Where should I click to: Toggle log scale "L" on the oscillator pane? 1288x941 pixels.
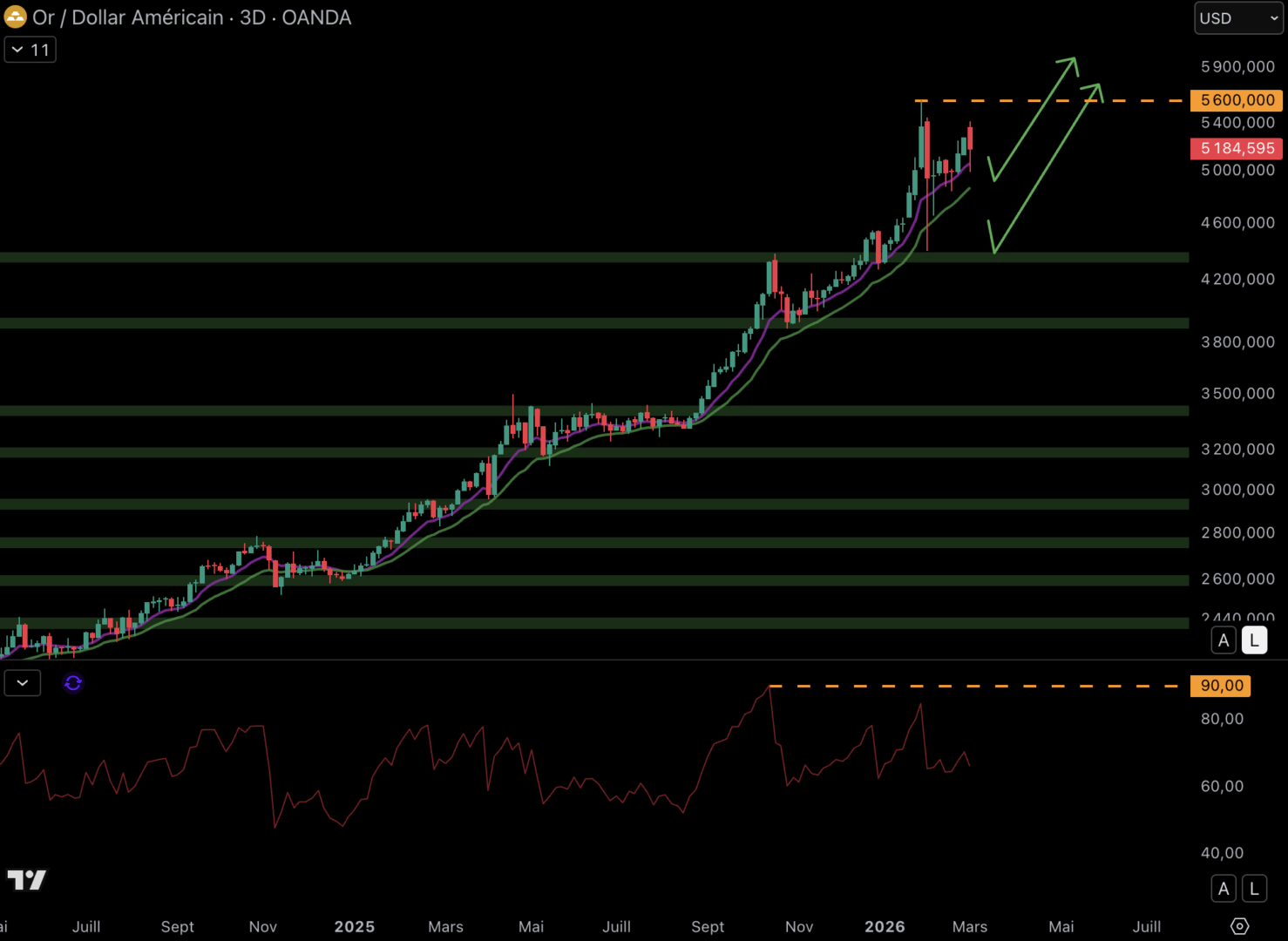click(1254, 889)
